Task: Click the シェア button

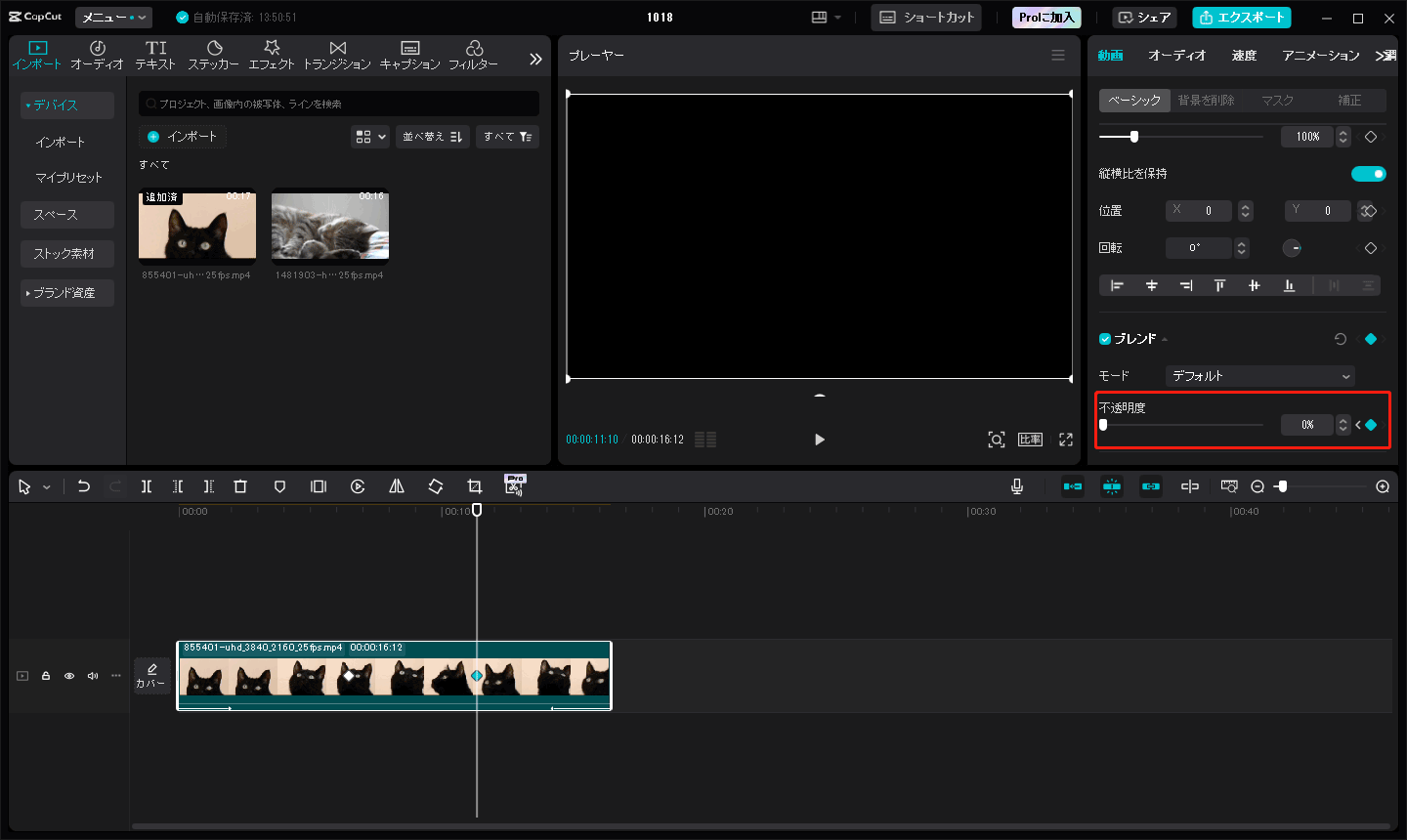Action: click(1144, 18)
